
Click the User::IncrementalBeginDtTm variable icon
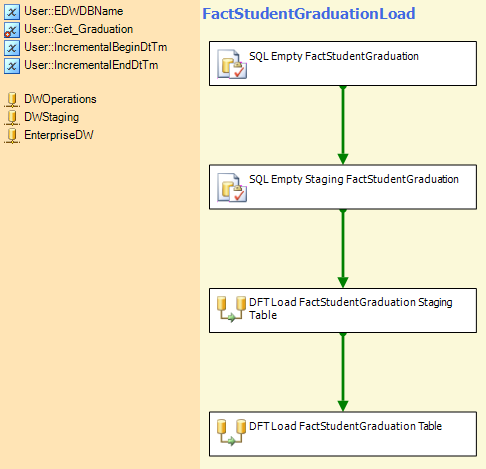[x=12, y=48]
